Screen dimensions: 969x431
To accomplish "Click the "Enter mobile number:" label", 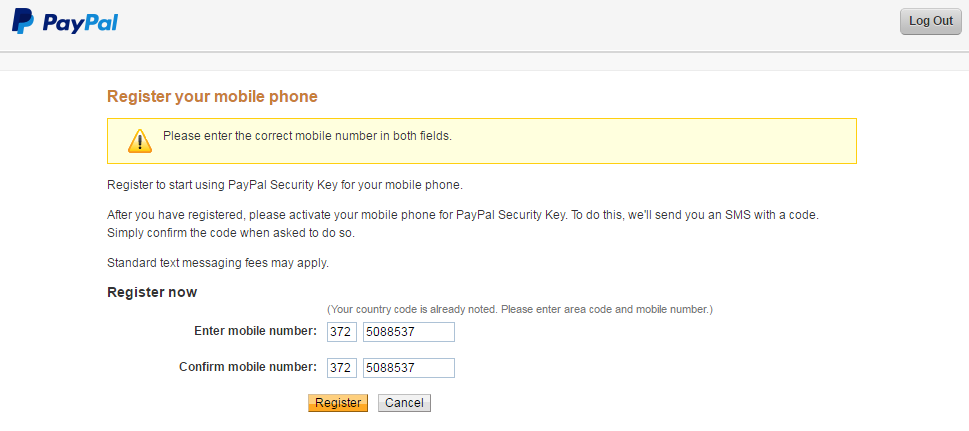I will coord(255,331).
